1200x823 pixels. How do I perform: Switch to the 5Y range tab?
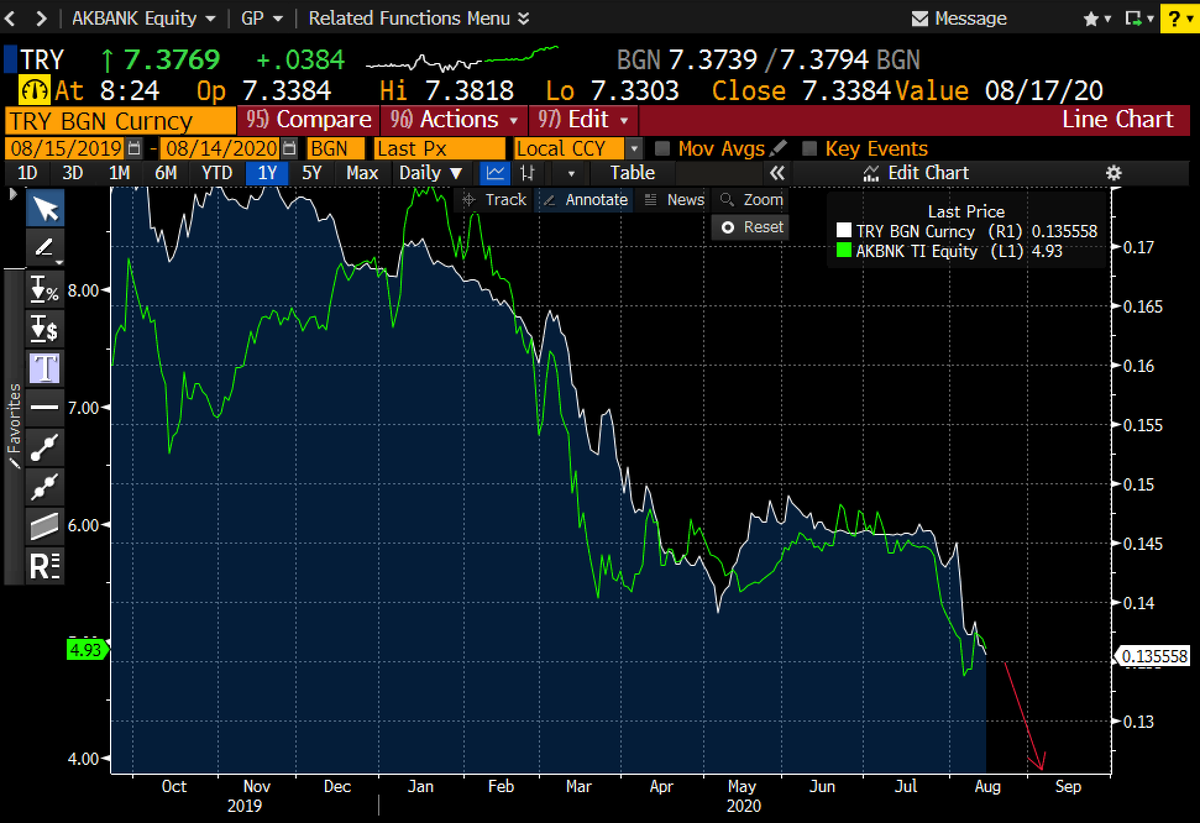[x=311, y=172]
